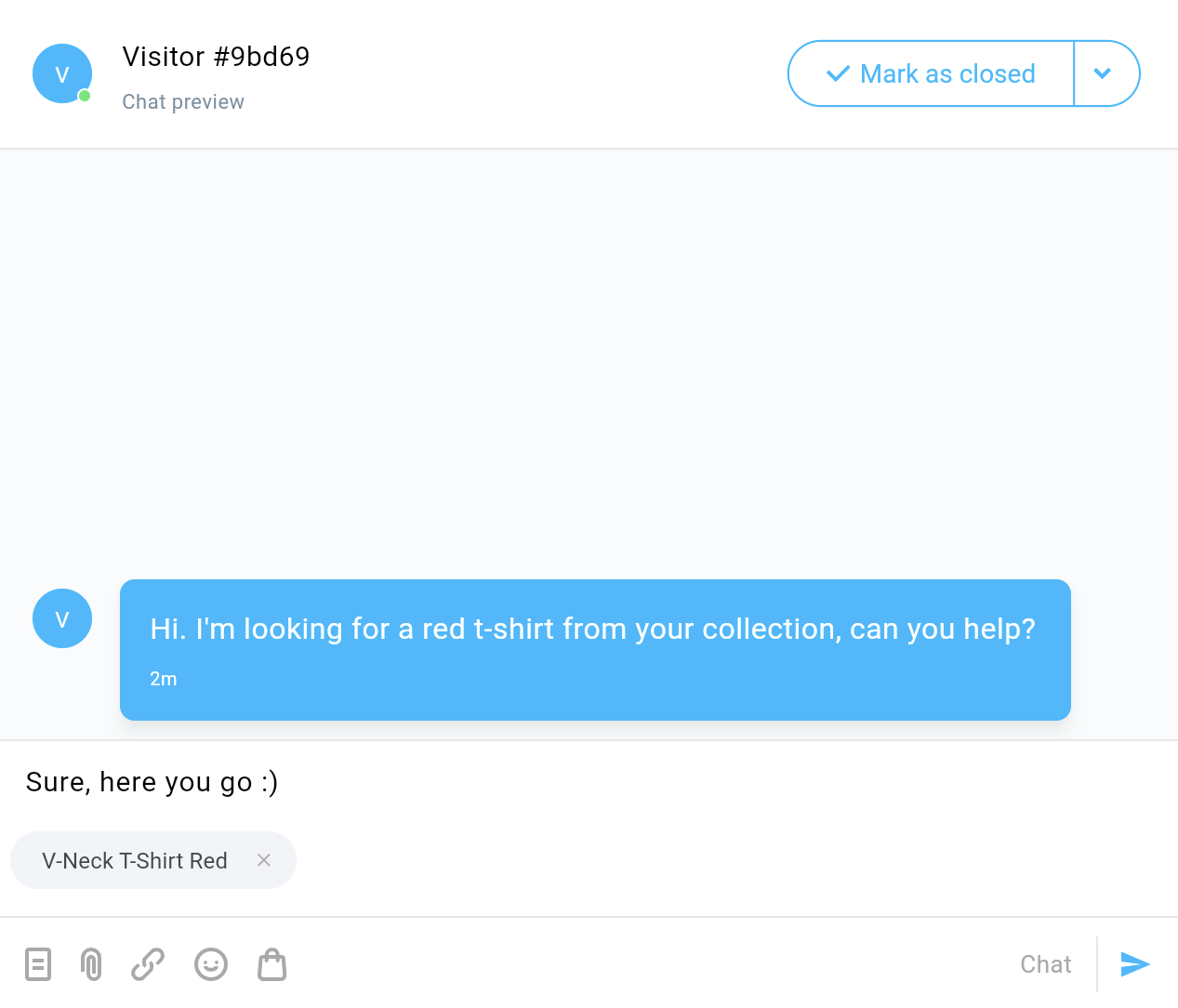The image size is (1178, 1008).
Task: Click the avatar beside the visitor message
Action: [62, 618]
